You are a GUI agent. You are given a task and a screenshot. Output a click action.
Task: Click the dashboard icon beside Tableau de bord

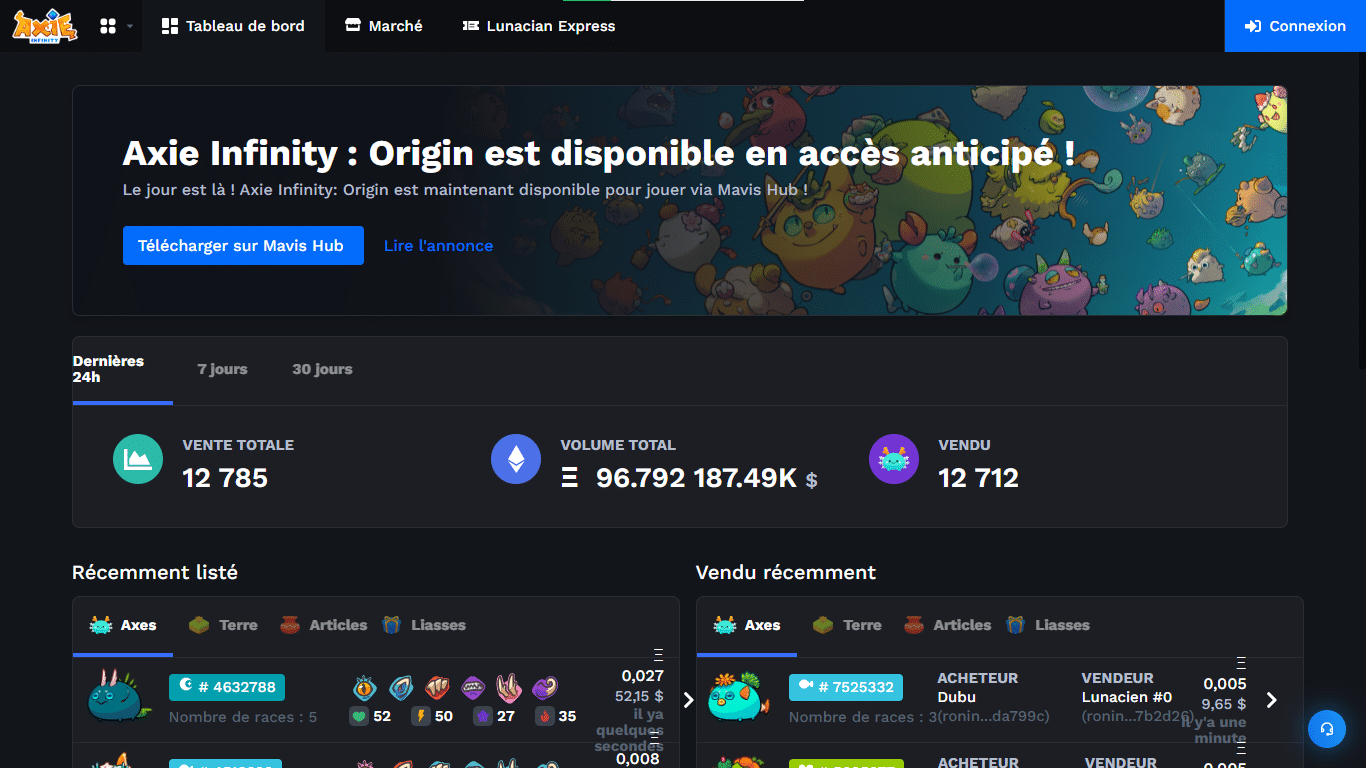point(170,26)
